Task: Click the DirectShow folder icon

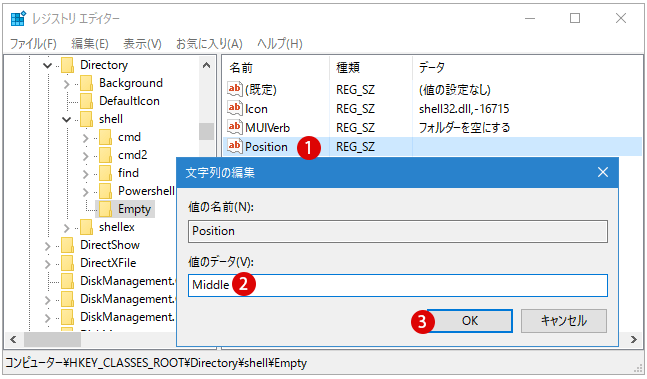Action: click(67, 245)
